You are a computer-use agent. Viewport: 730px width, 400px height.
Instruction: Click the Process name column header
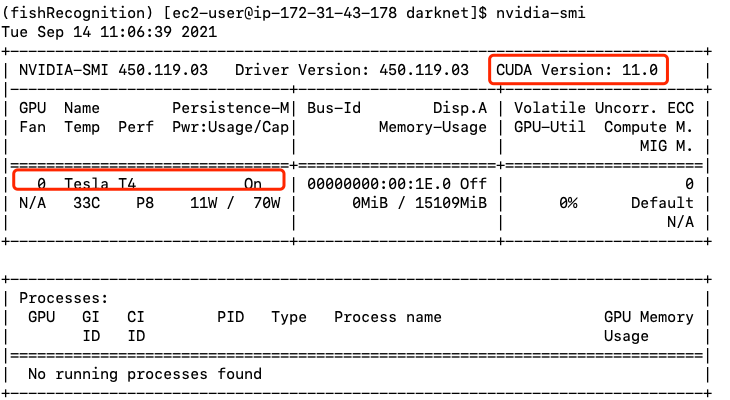click(387, 317)
